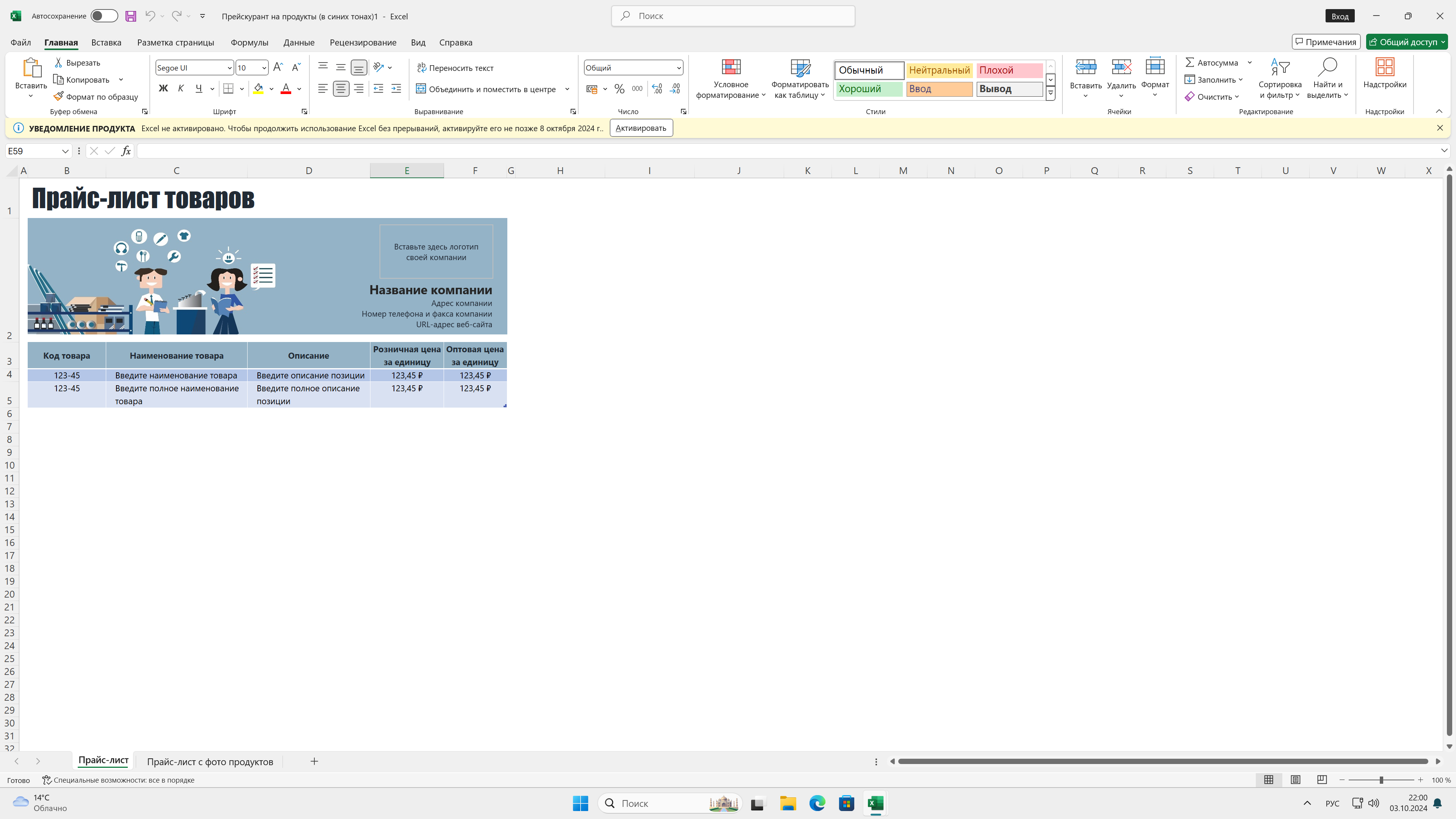Viewport: 1456px width, 819px height.
Task: Open Clear (Очистить) dropdown
Action: [x=1212, y=97]
